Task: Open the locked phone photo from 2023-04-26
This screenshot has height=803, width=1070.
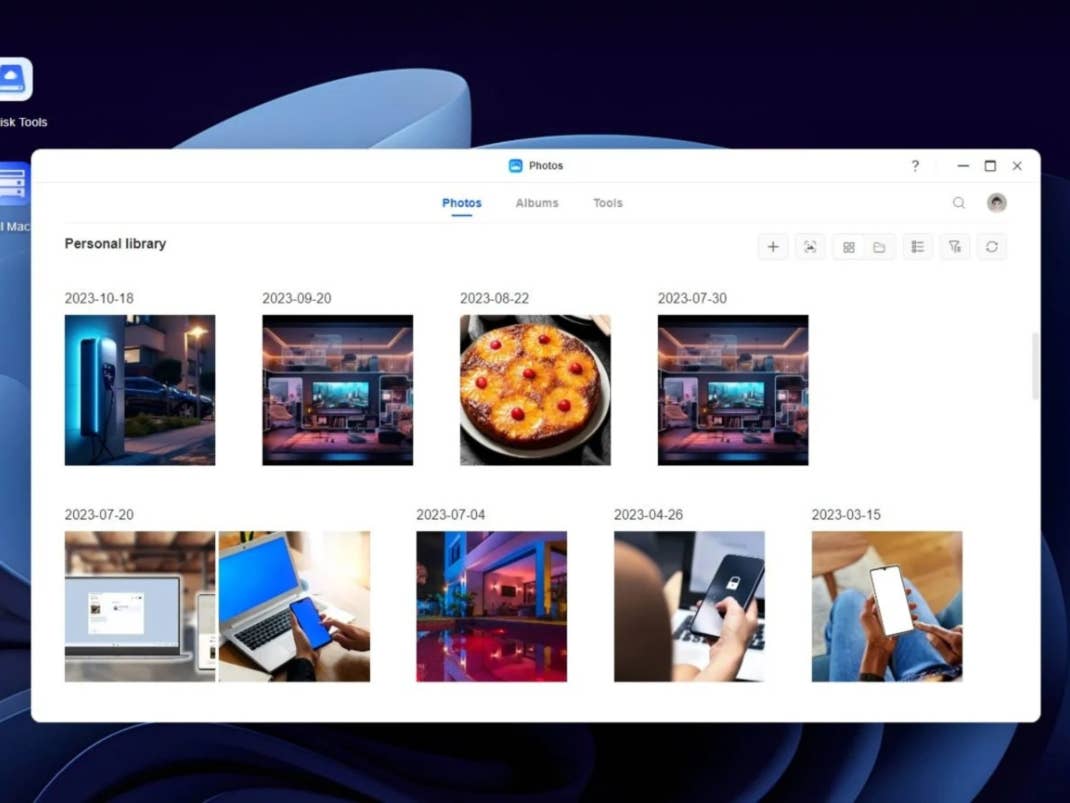Action: pos(689,607)
